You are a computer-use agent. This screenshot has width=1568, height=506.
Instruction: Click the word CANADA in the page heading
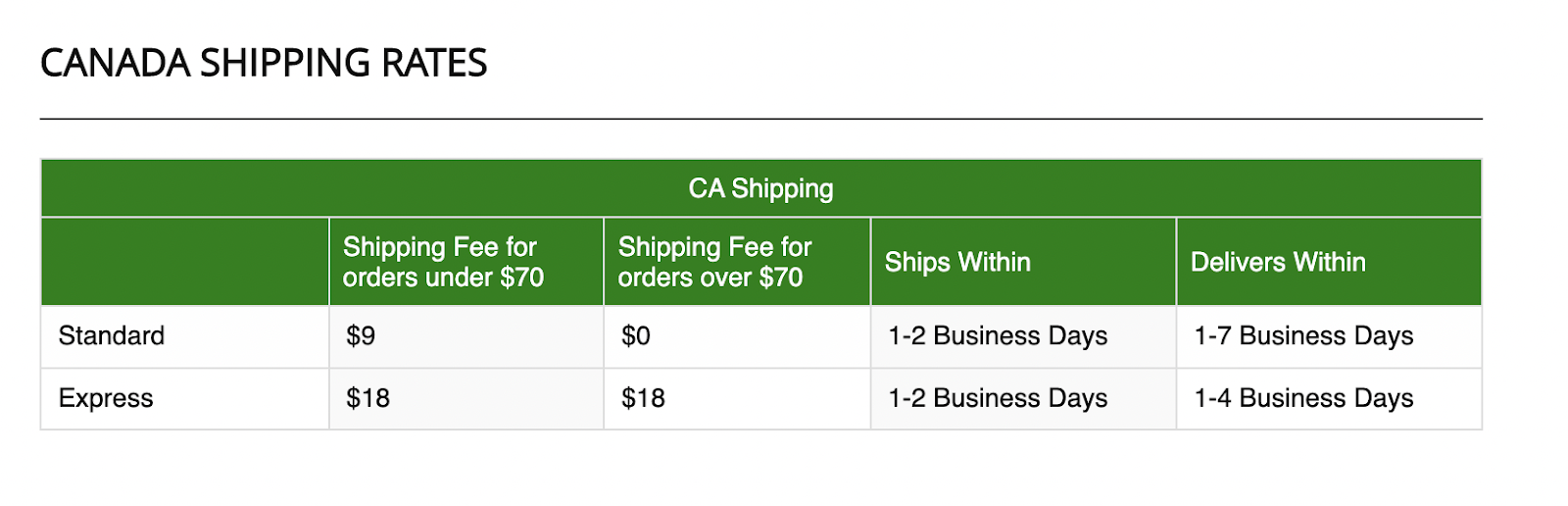pyautogui.click(x=115, y=64)
